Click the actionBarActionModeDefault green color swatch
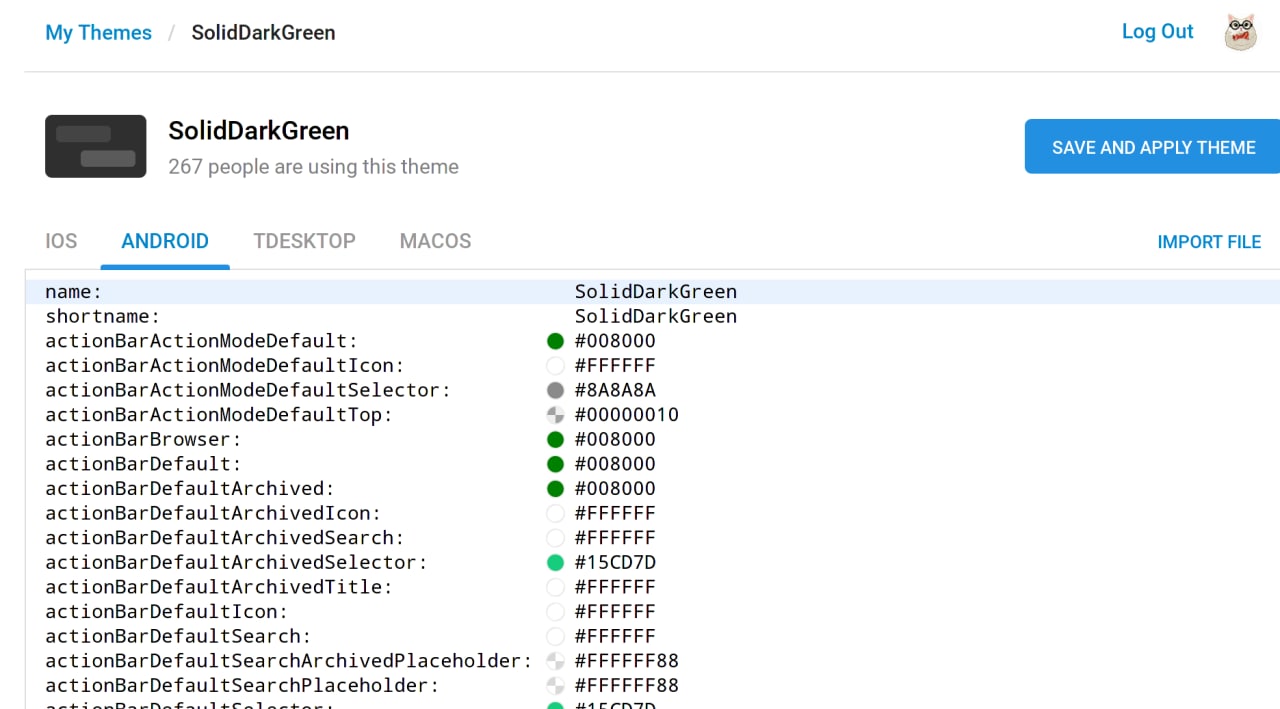 pyautogui.click(x=555, y=341)
